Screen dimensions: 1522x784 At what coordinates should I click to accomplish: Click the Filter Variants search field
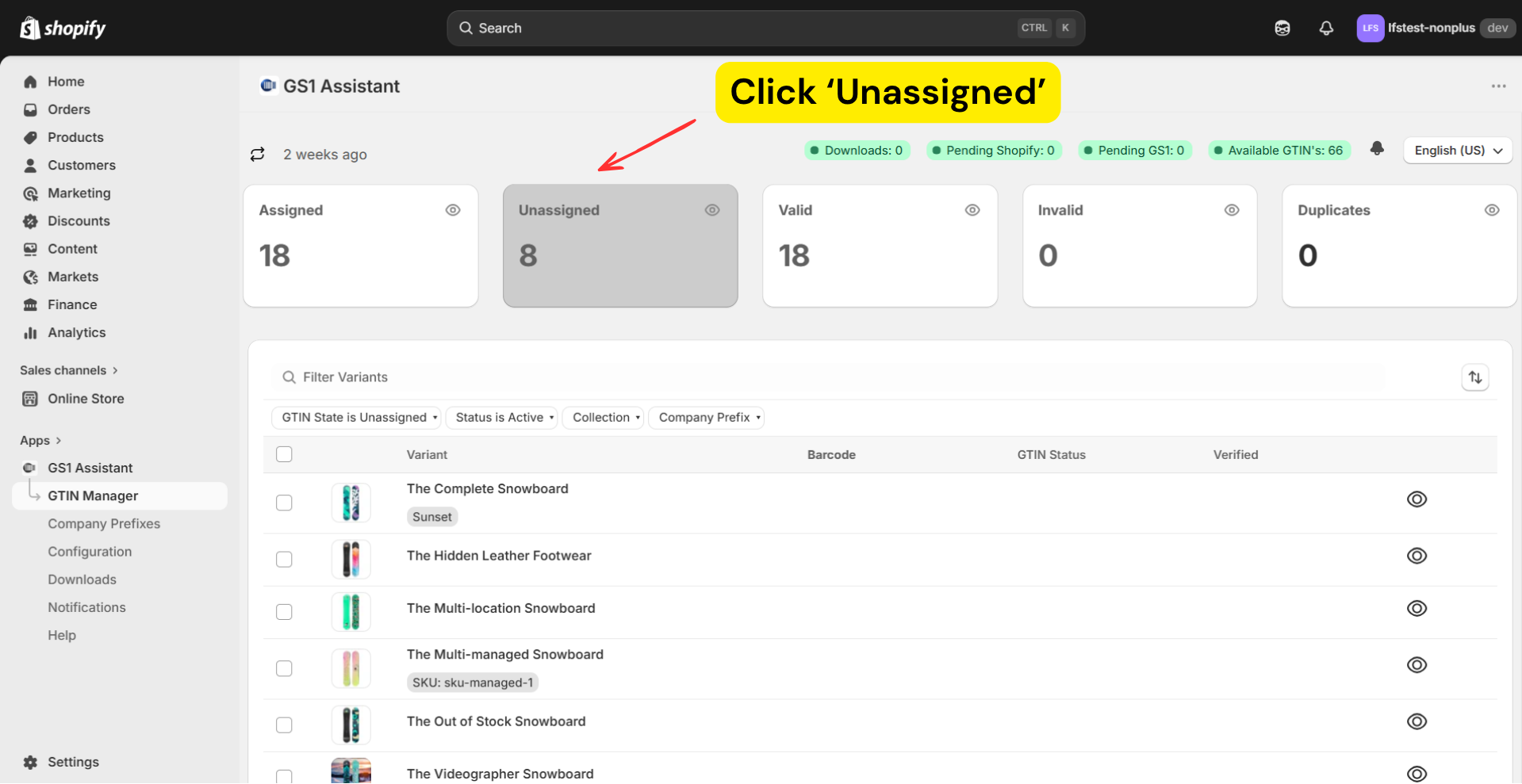(829, 377)
